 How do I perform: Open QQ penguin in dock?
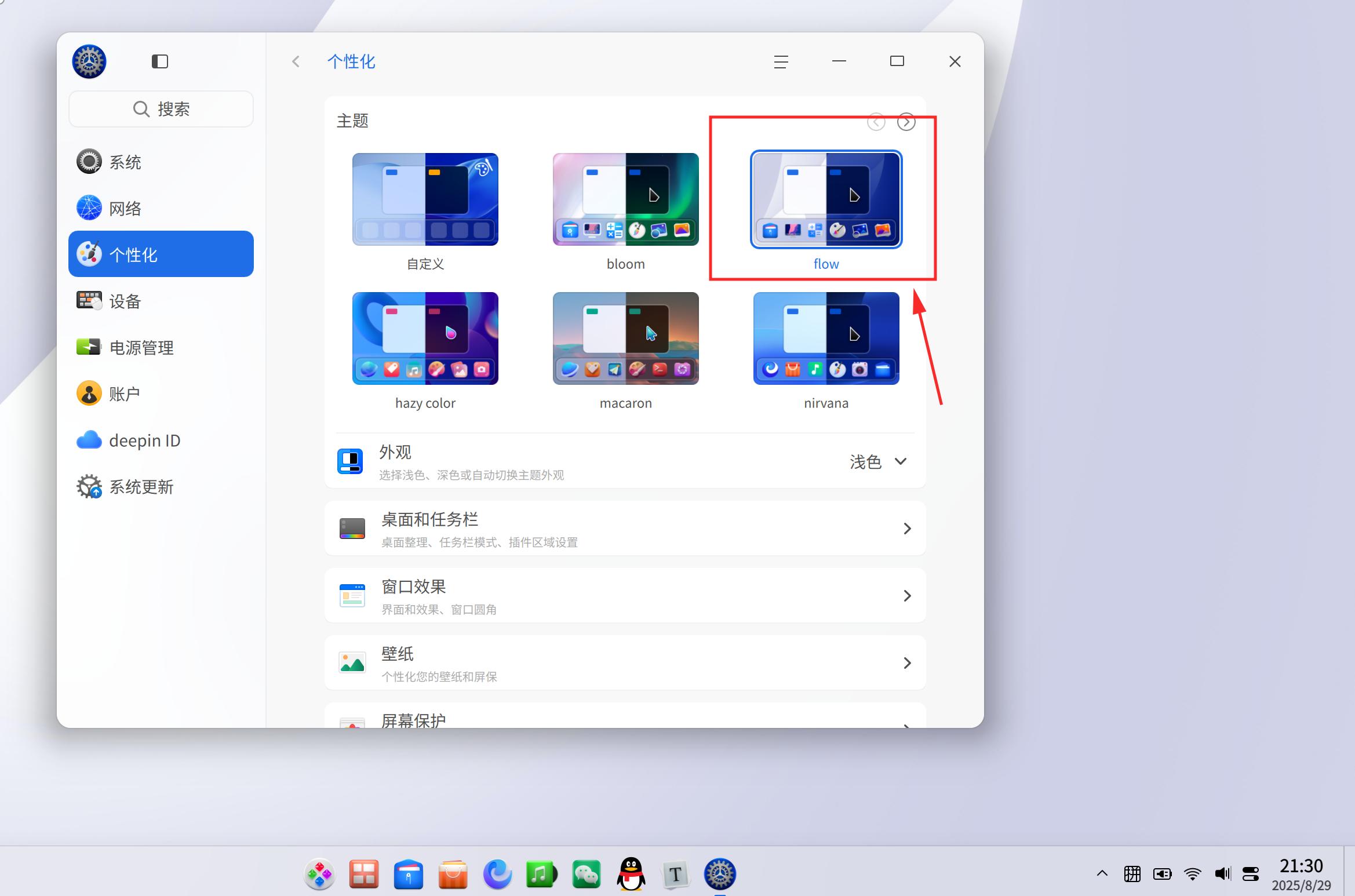(631, 874)
